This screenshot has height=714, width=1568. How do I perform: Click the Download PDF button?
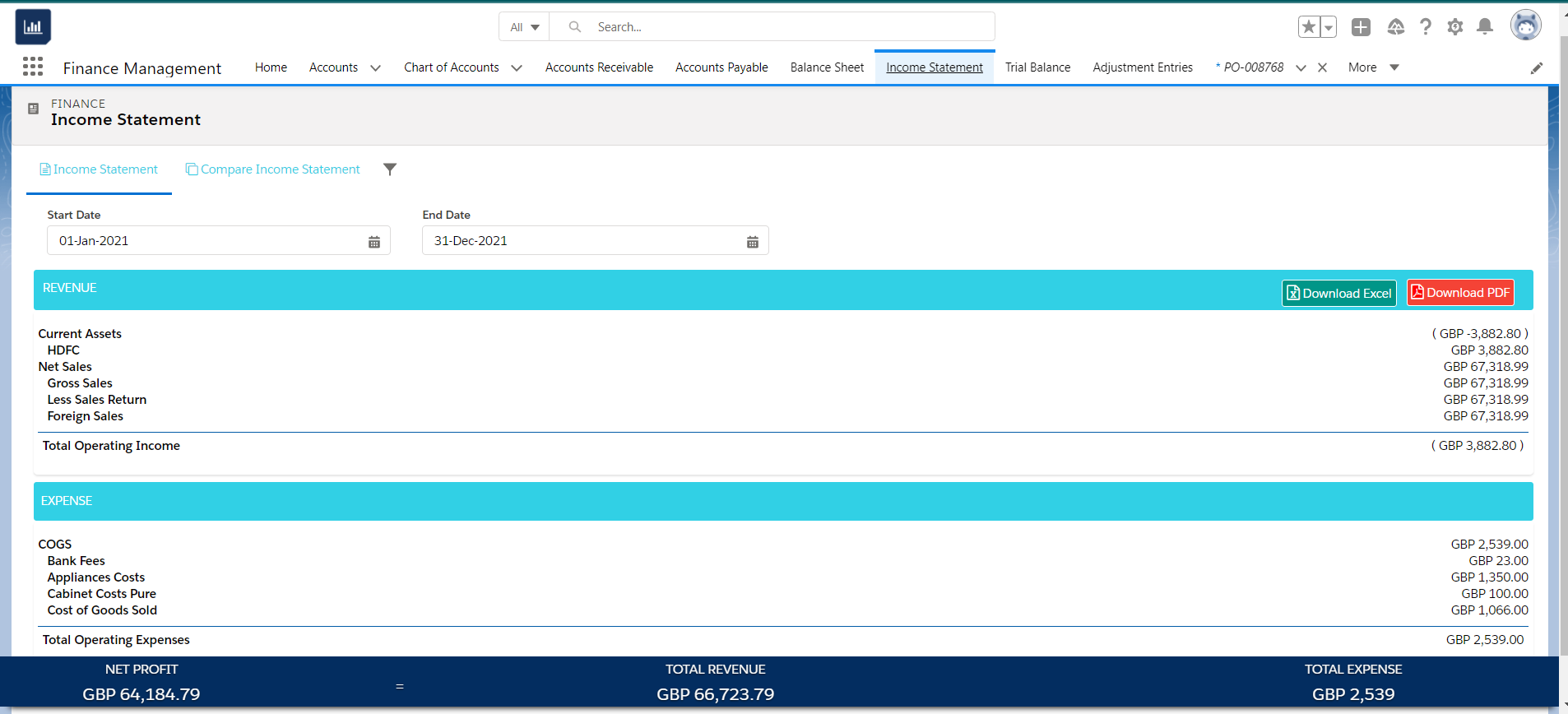point(1460,293)
